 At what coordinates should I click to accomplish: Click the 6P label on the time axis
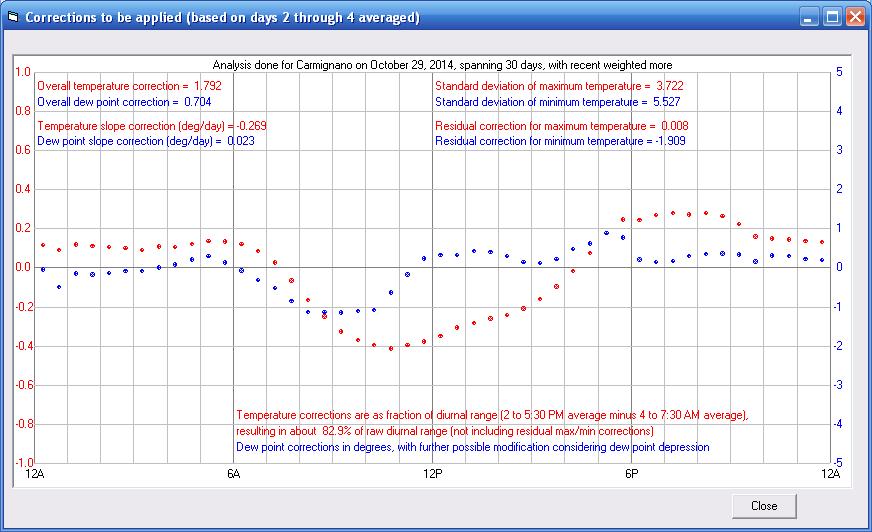[630, 474]
